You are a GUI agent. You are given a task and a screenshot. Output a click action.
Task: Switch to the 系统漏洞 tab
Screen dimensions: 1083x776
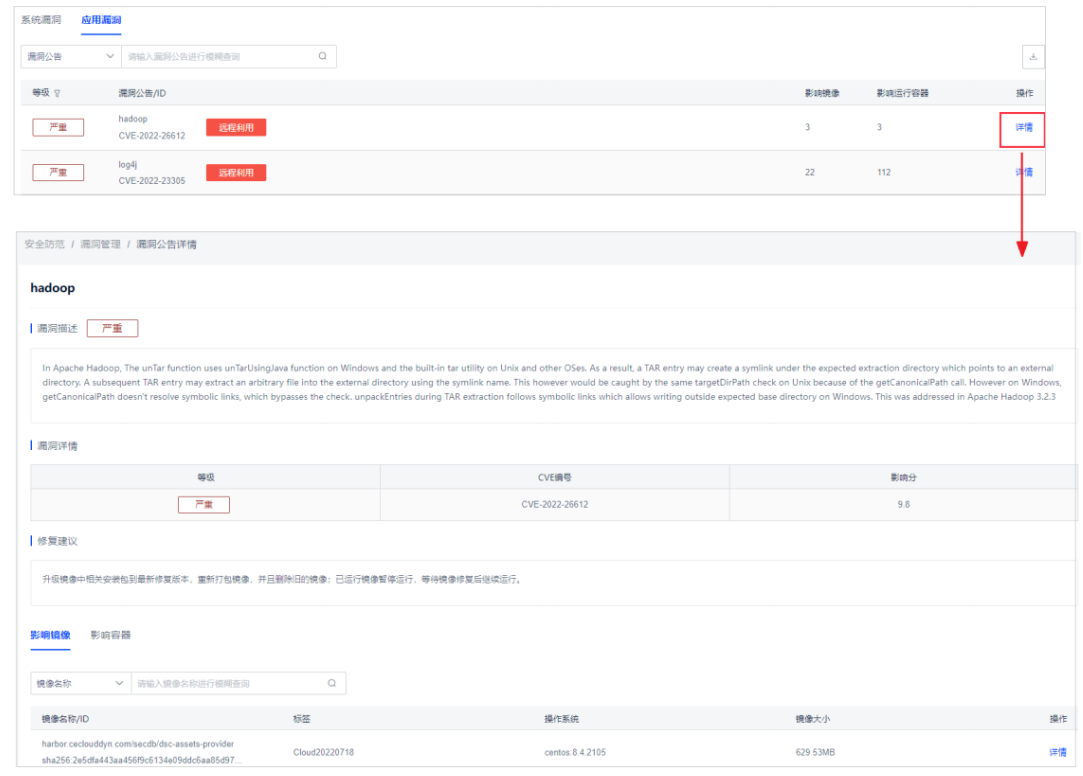pyautogui.click(x=41, y=20)
